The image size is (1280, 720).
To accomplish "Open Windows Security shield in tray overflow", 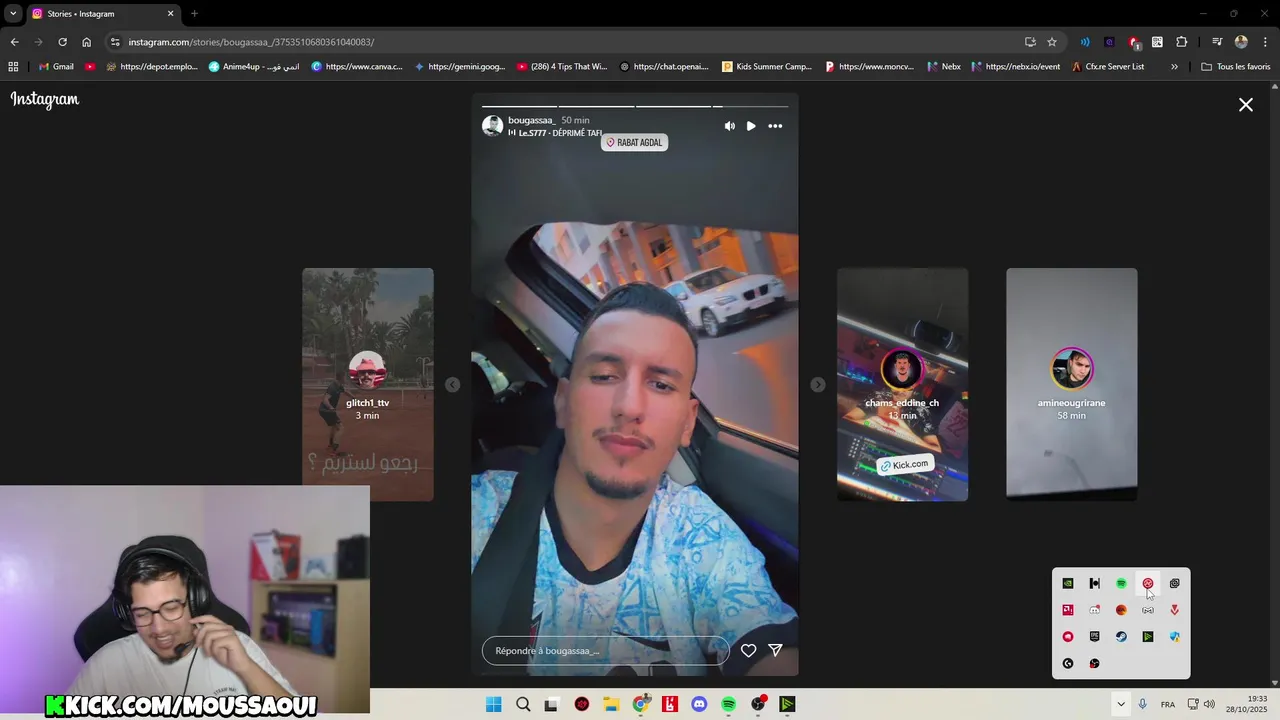I will click(1174, 636).
